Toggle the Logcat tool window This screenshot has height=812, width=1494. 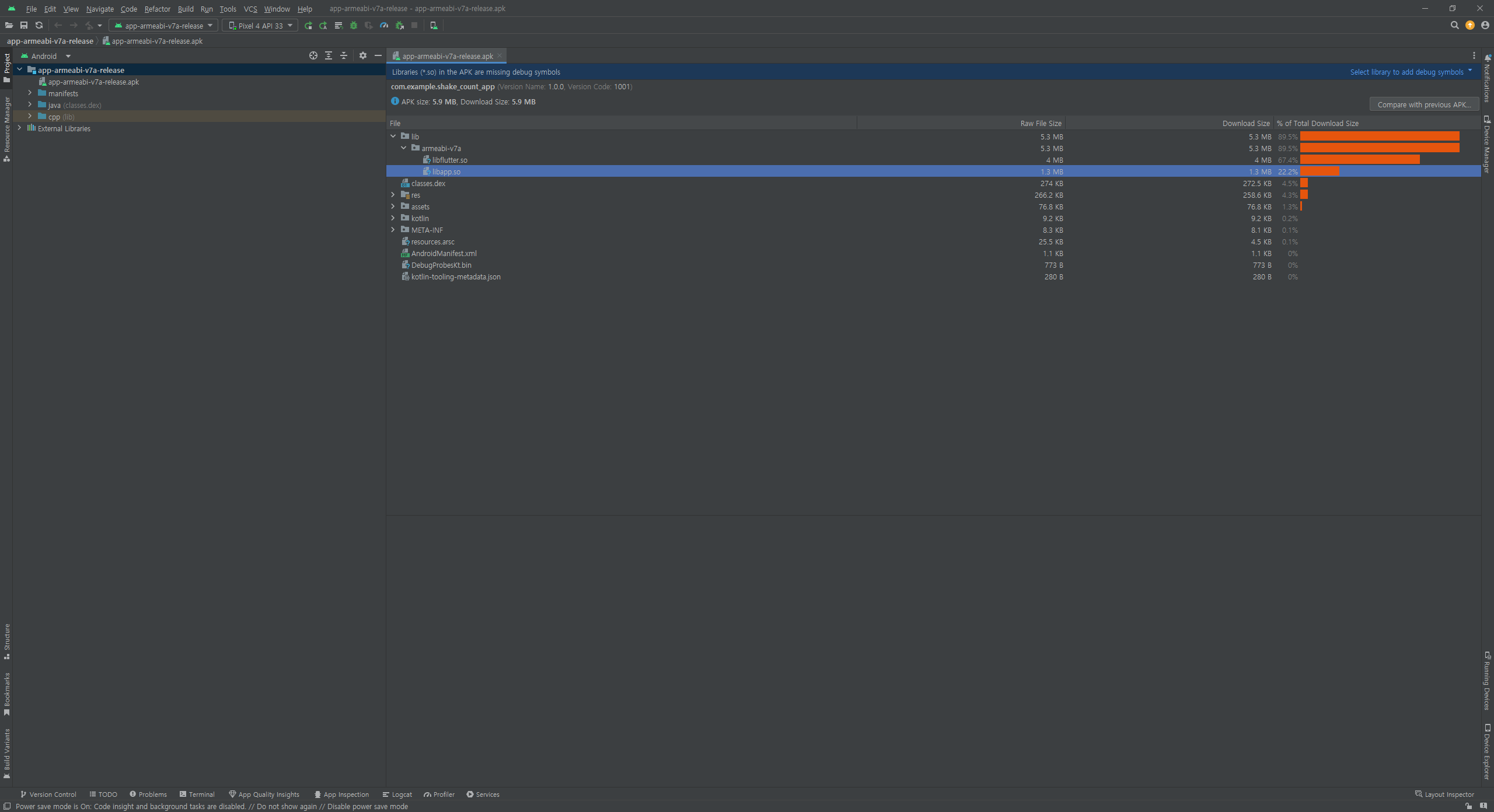coord(397,794)
